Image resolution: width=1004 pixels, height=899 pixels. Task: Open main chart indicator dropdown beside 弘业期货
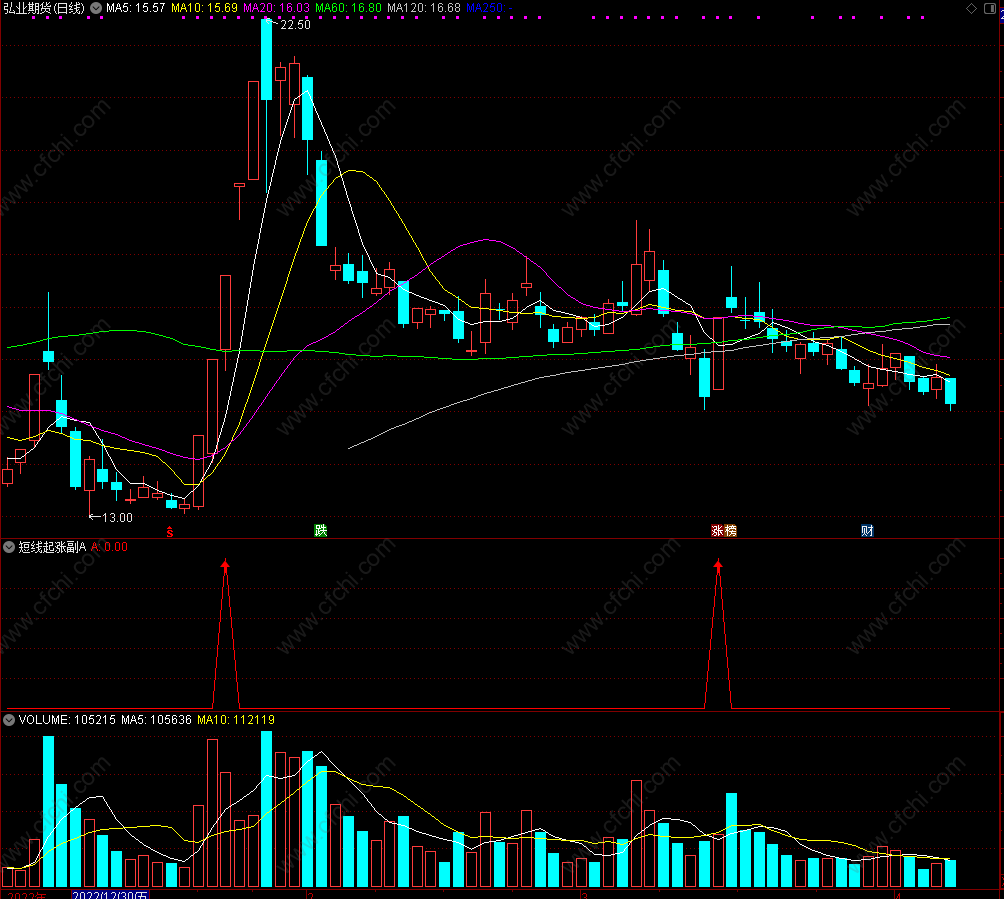tap(96, 8)
